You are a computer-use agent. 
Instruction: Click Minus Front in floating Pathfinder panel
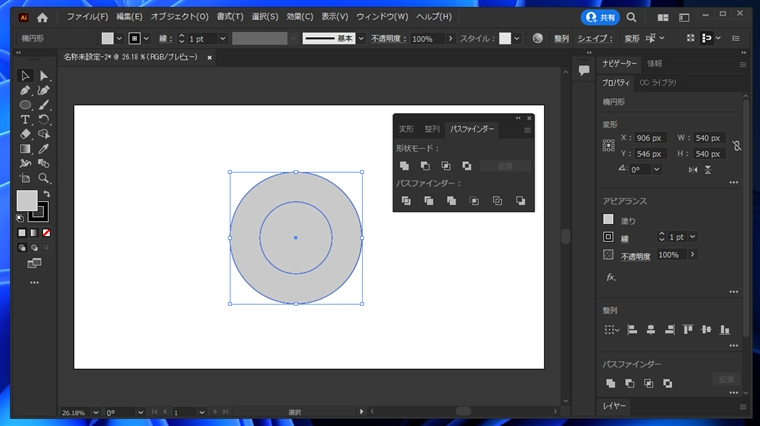[425, 166]
